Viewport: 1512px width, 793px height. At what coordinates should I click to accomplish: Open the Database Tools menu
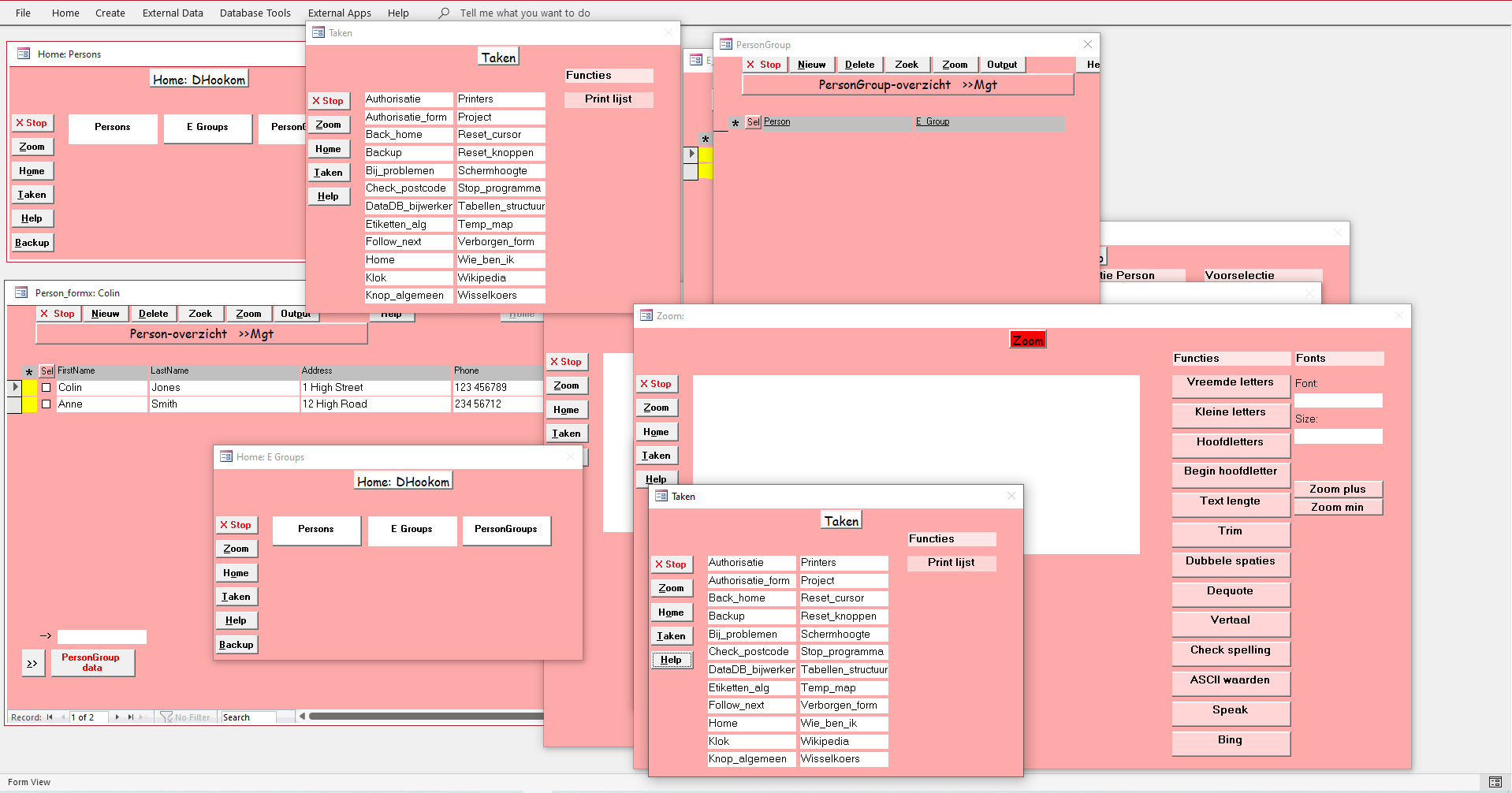click(x=255, y=13)
